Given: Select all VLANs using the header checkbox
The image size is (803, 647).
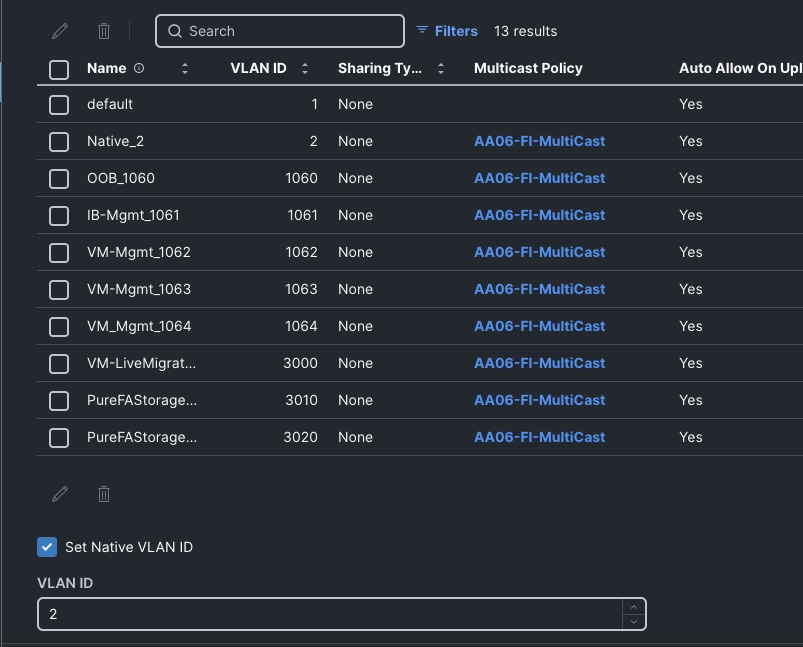Looking at the screenshot, I should [x=58, y=68].
